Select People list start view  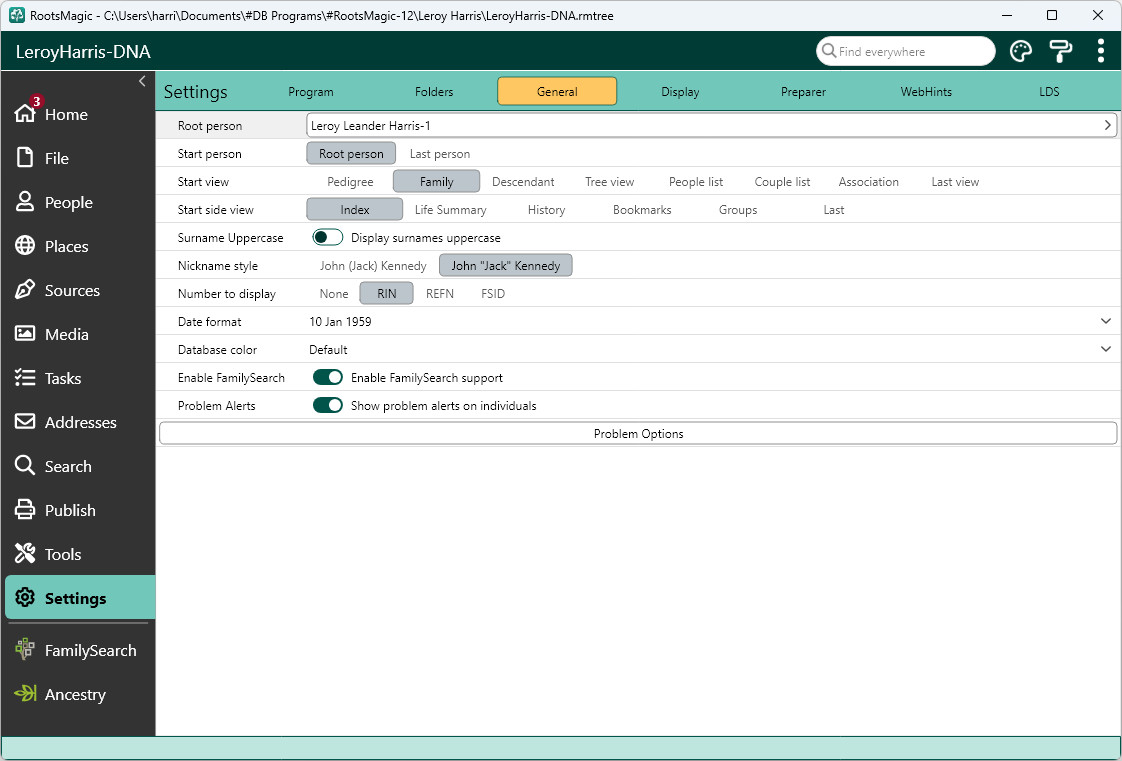tap(696, 182)
